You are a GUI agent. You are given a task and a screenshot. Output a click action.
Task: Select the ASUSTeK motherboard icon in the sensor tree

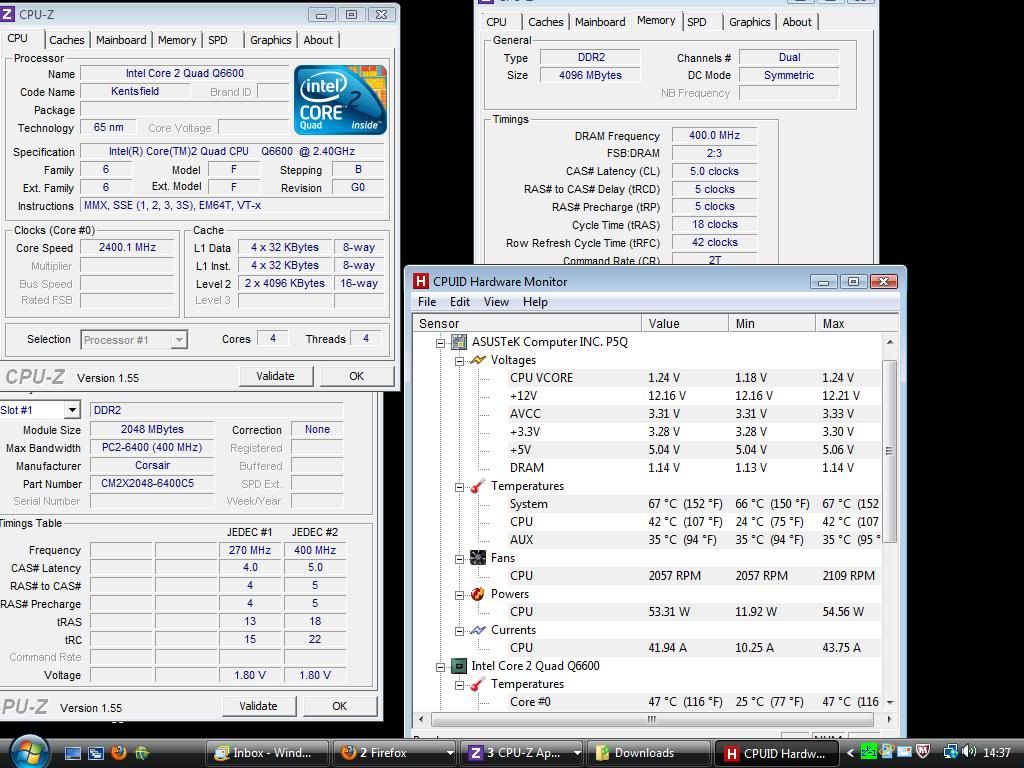click(x=459, y=342)
